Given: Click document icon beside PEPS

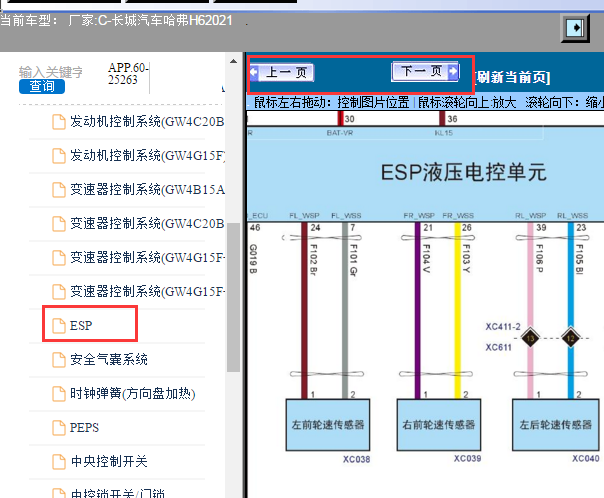Looking at the screenshot, I should click(59, 428).
